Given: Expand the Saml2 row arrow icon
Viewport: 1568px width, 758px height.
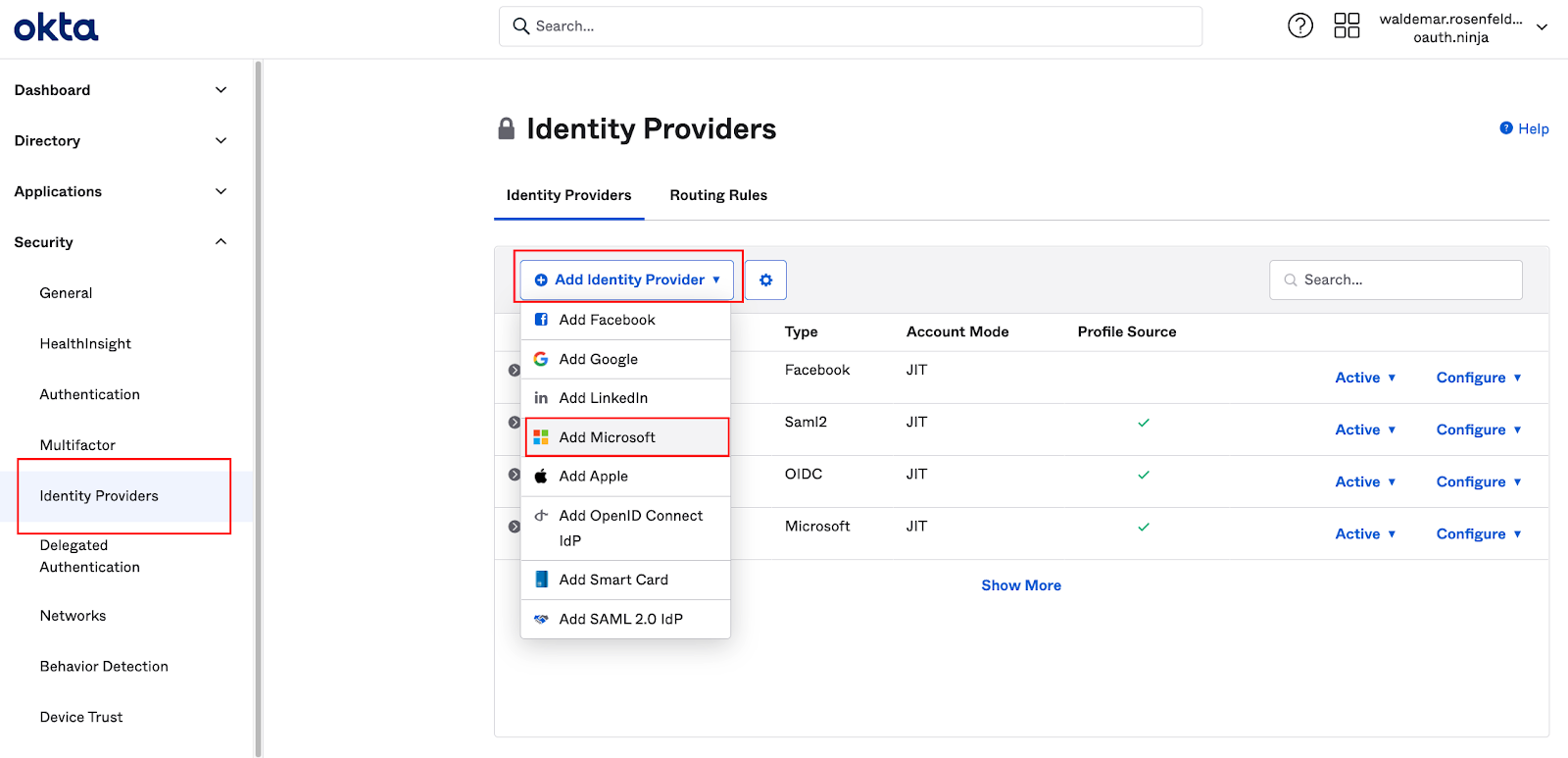Looking at the screenshot, I should [x=514, y=423].
